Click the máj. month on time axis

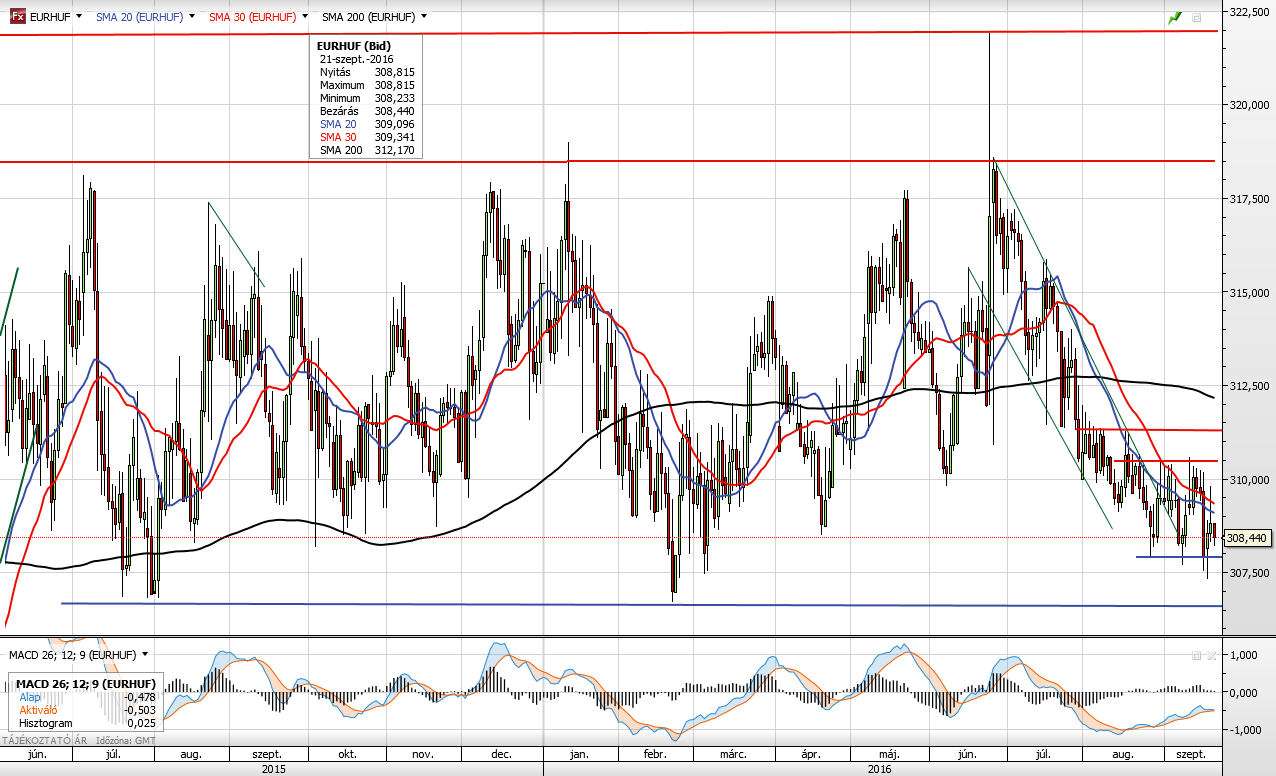[890, 754]
